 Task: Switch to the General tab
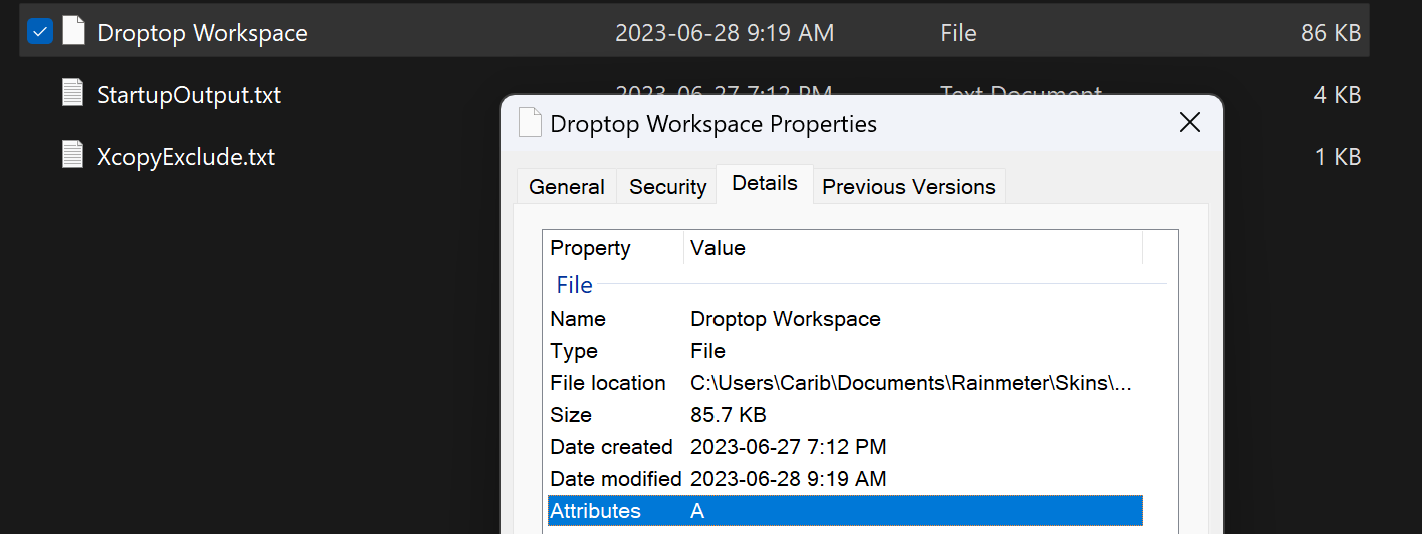pyautogui.click(x=566, y=186)
